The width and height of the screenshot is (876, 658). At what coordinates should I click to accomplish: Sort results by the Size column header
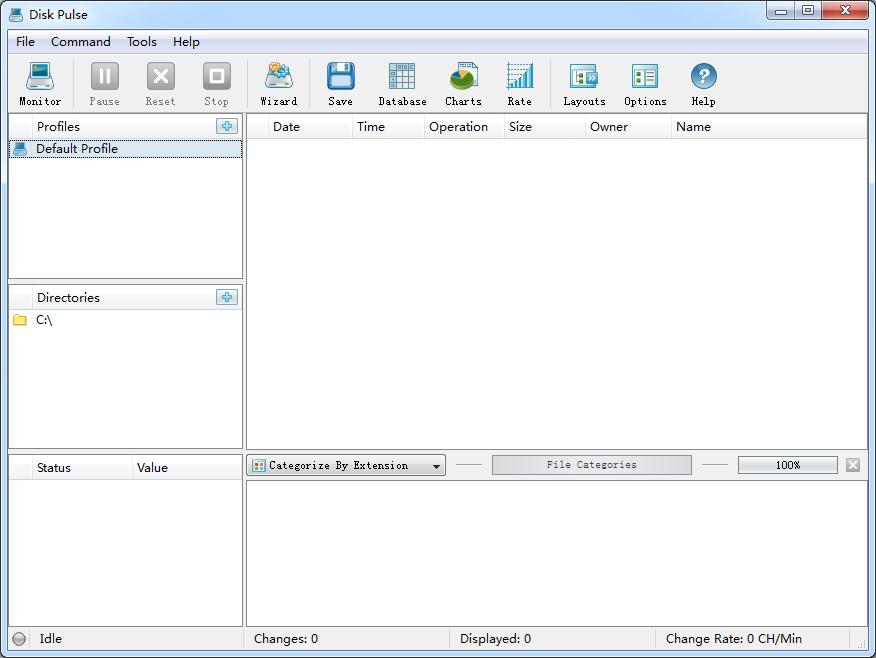521,127
